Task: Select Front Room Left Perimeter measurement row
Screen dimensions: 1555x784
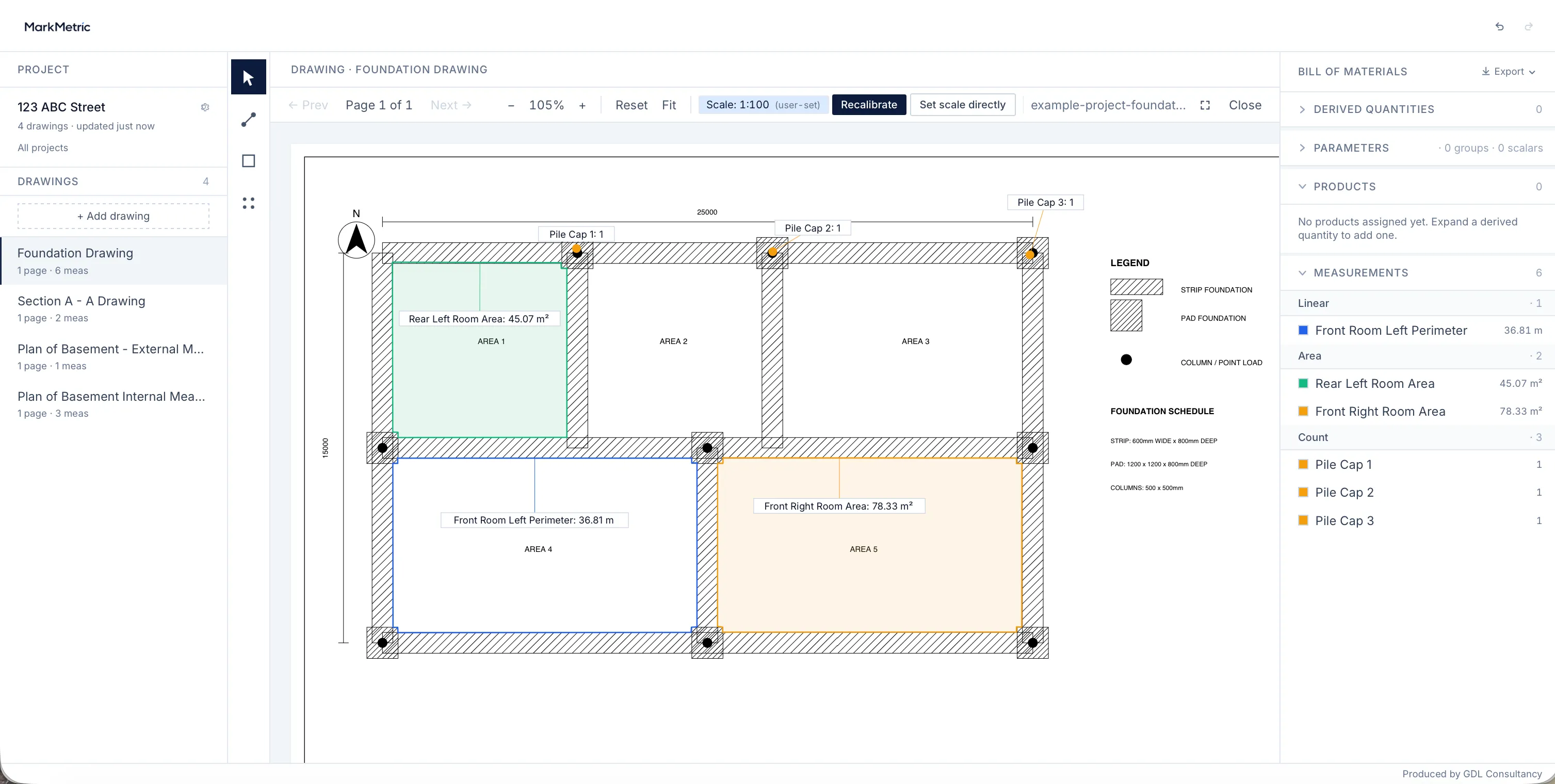Action: 1417,330
